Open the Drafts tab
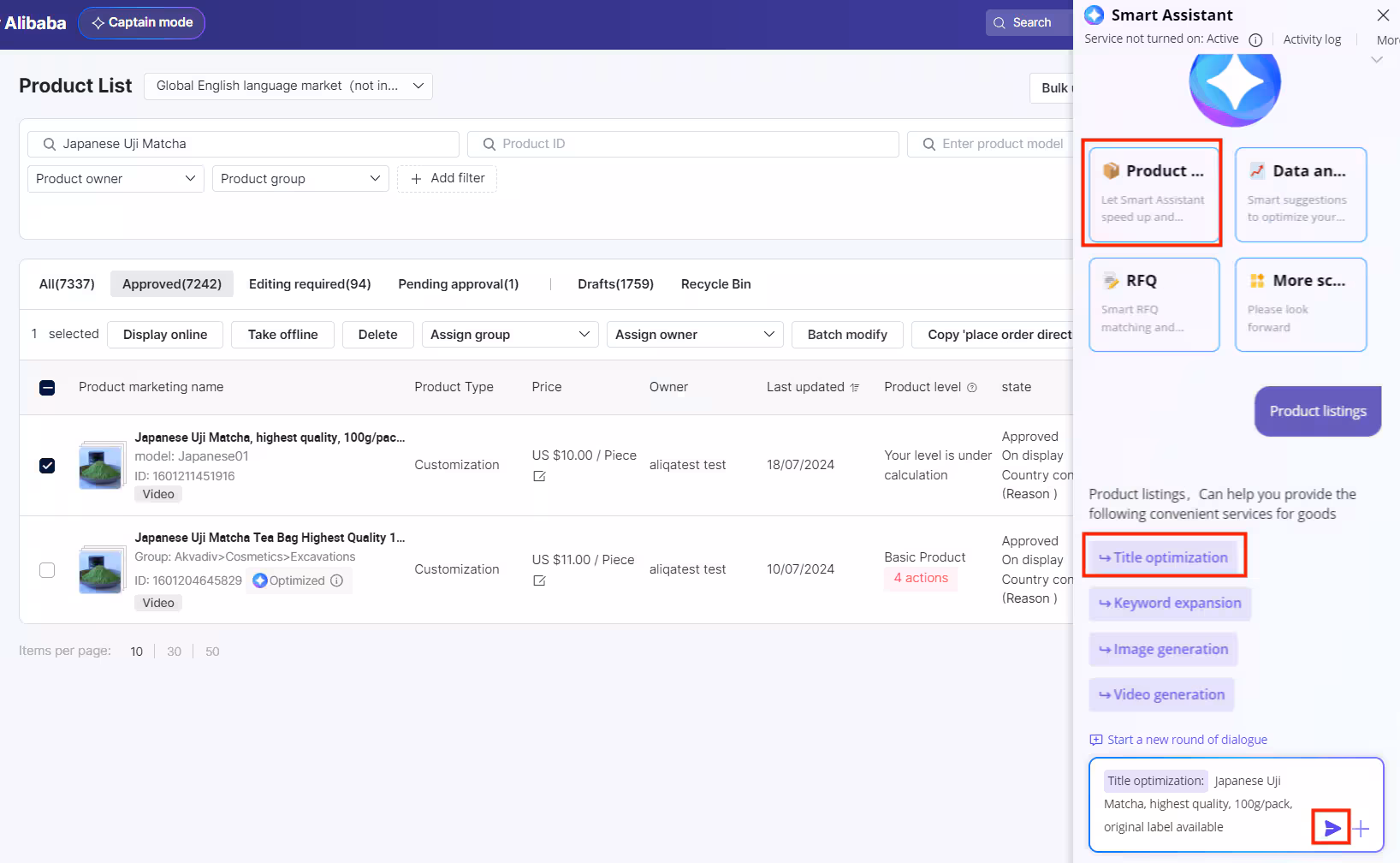The height and width of the screenshot is (863, 1400). (x=615, y=284)
